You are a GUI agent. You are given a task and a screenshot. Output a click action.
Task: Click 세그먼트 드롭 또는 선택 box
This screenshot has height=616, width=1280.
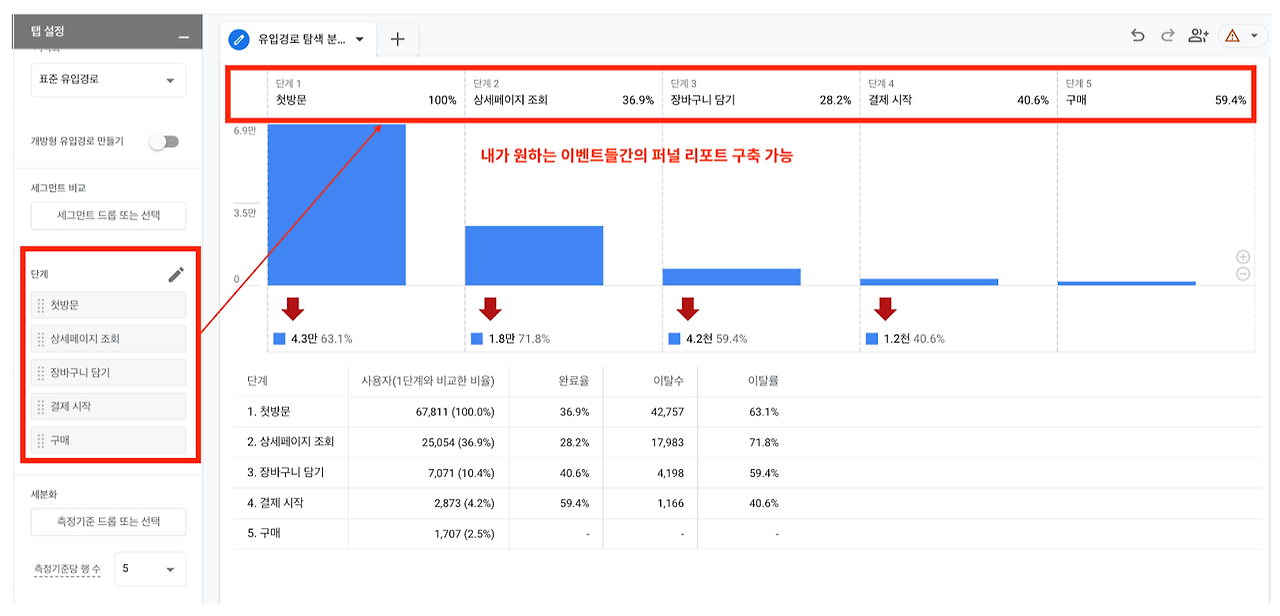[x=108, y=215]
